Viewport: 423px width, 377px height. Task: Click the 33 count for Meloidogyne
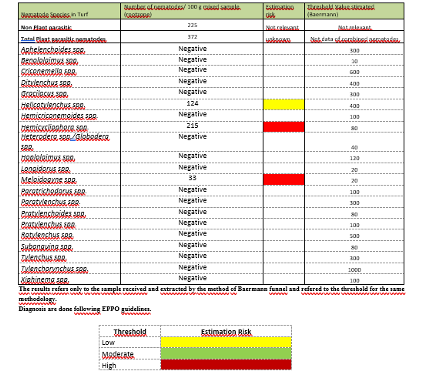[192, 178]
